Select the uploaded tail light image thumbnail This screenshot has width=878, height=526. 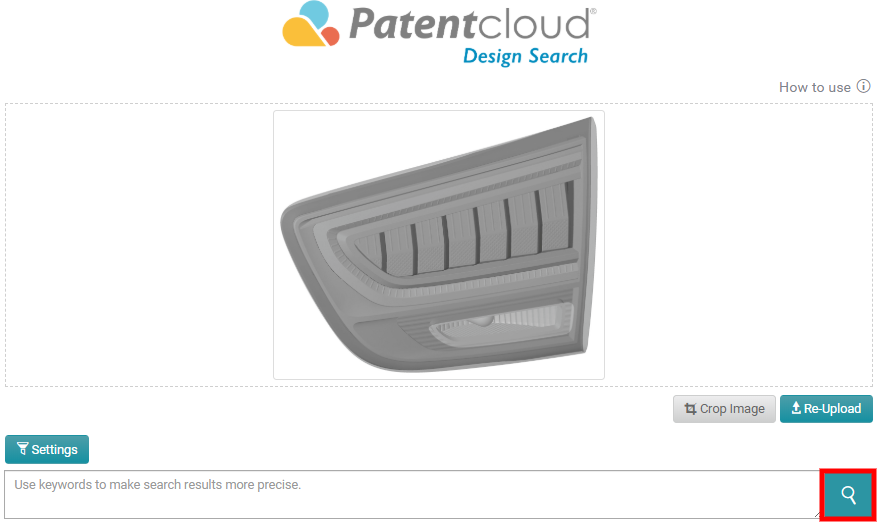tap(439, 245)
